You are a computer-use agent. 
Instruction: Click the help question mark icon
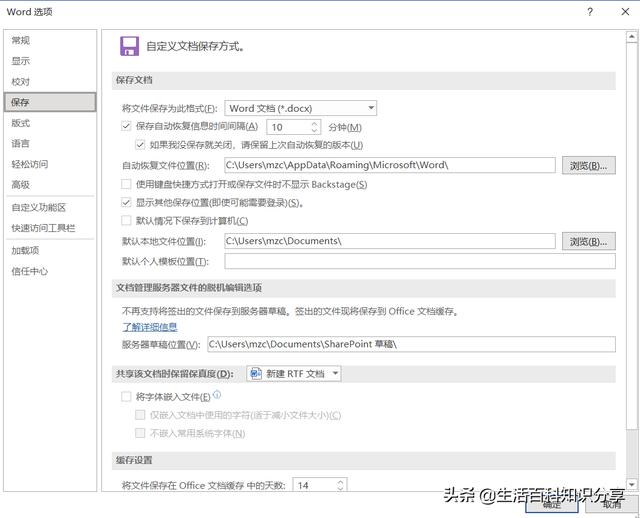pyautogui.click(x=590, y=12)
